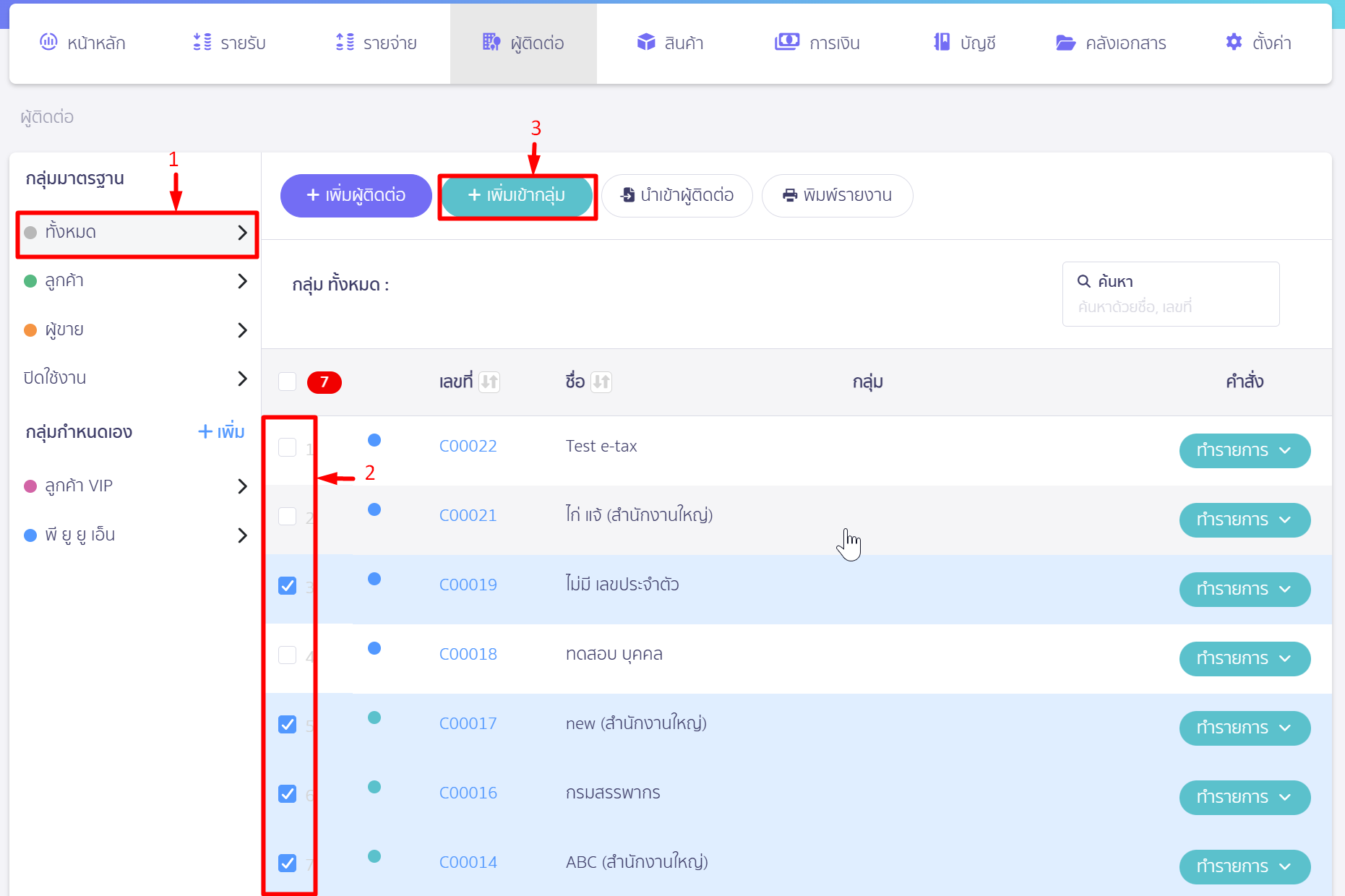Expand the ปิดใช้งาน group chevron
The height and width of the screenshot is (896, 1345).
coord(242,379)
